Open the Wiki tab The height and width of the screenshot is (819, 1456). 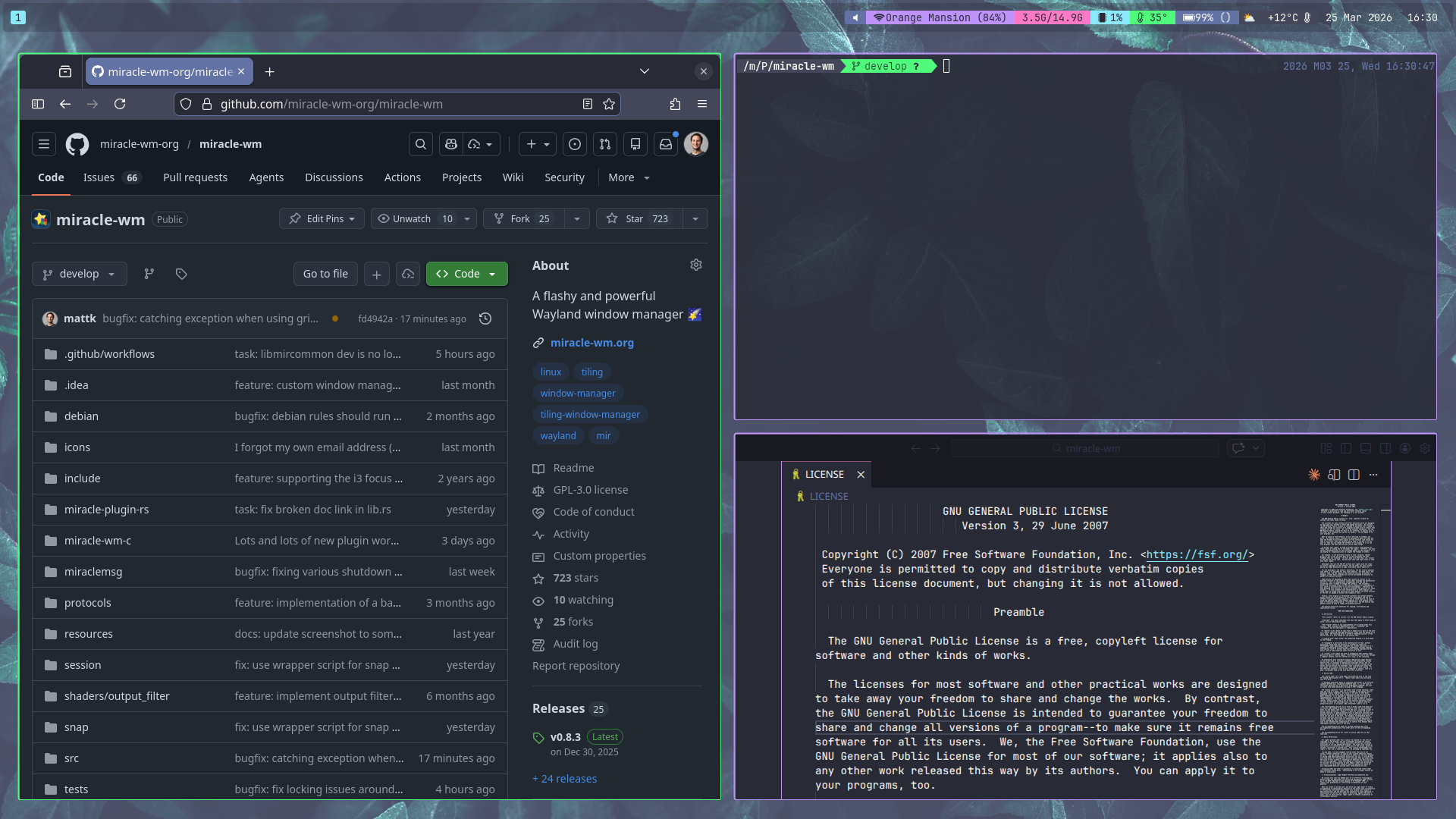[513, 177]
